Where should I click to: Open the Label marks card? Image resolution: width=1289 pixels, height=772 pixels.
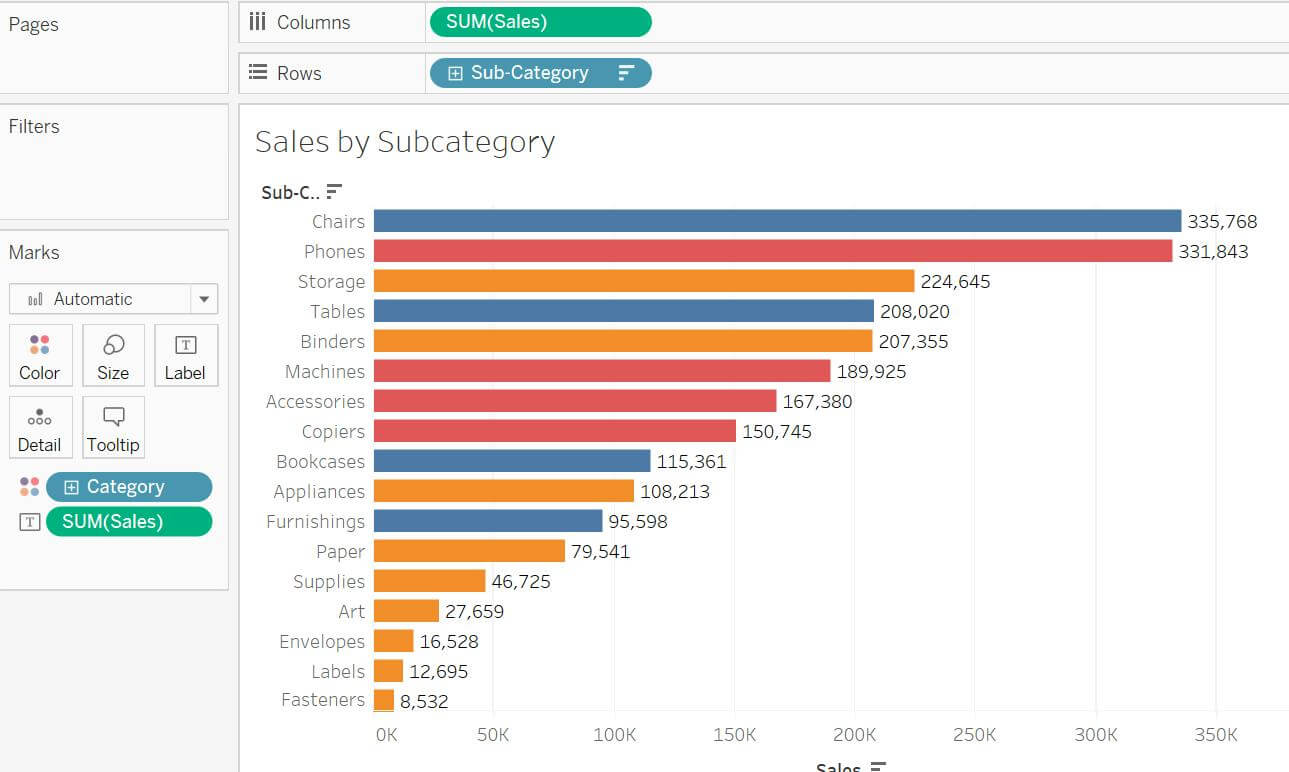(186, 355)
